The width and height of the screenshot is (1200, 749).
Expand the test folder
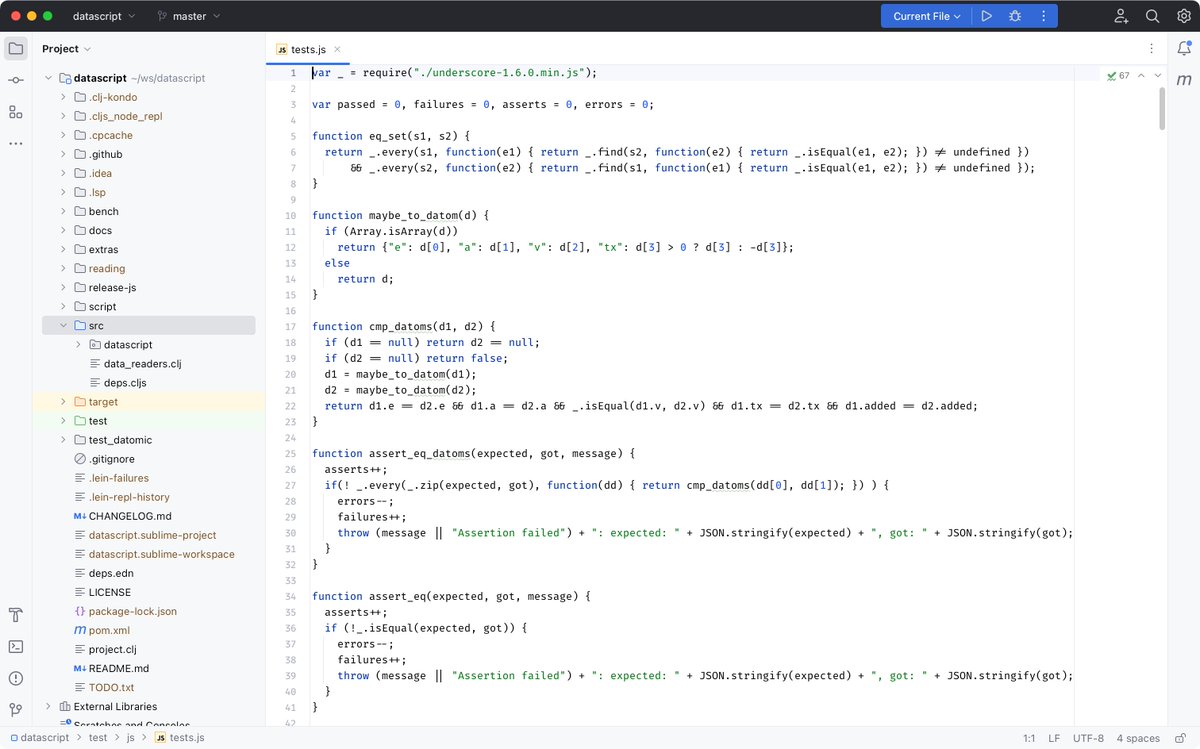click(x=63, y=421)
